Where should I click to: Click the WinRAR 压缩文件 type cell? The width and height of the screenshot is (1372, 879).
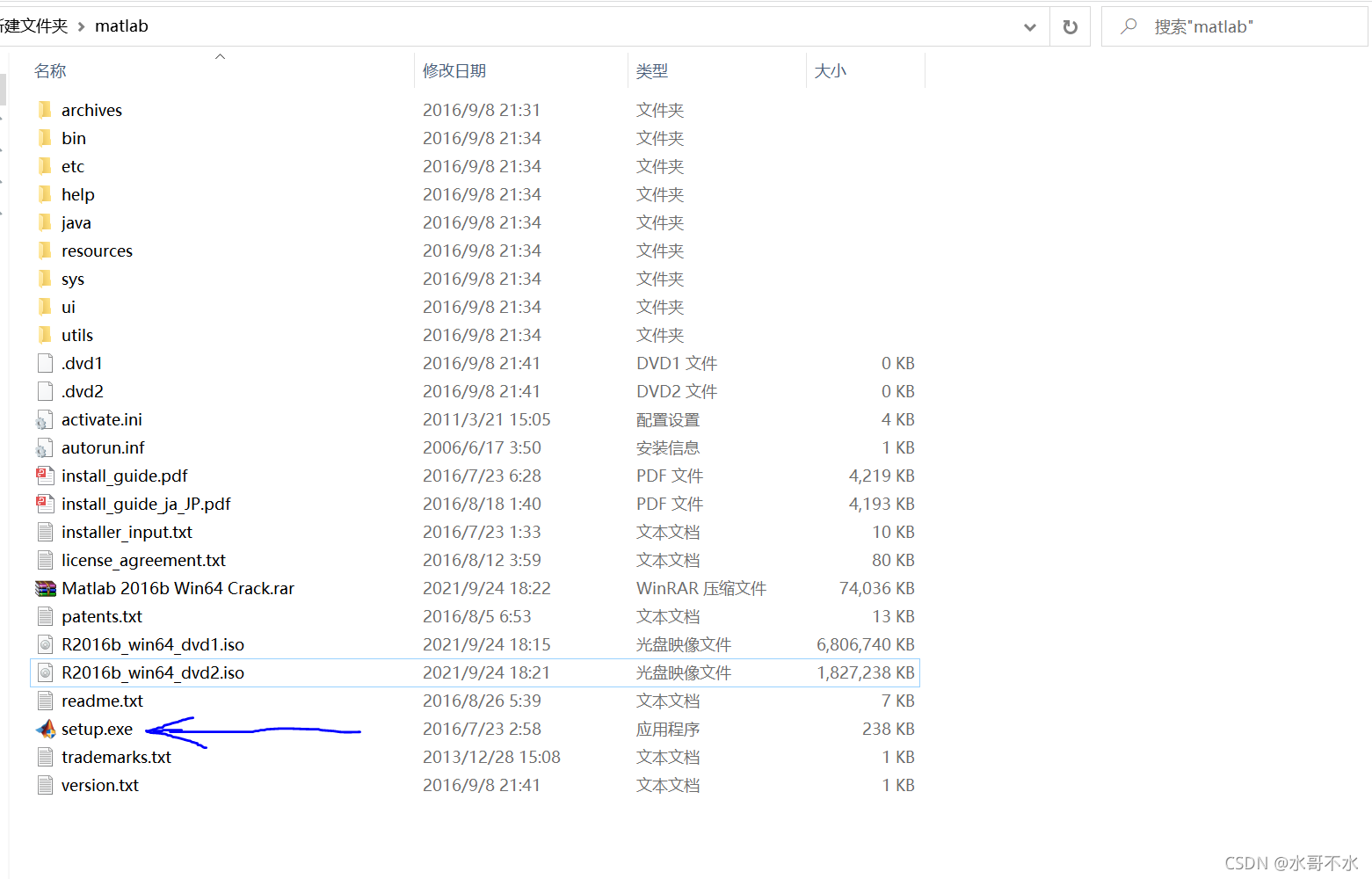pyautogui.click(x=701, y=588)
